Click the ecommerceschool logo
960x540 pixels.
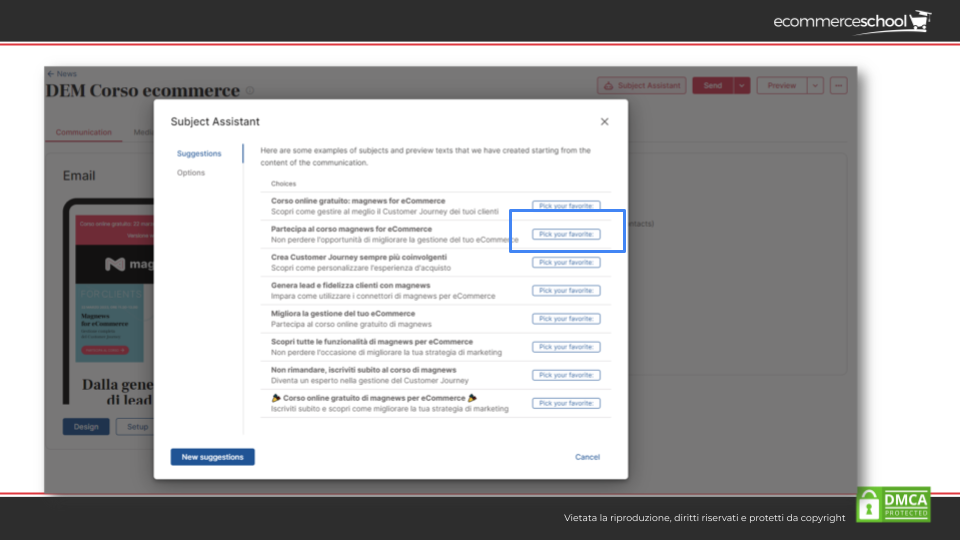click(x=851, y=21)
